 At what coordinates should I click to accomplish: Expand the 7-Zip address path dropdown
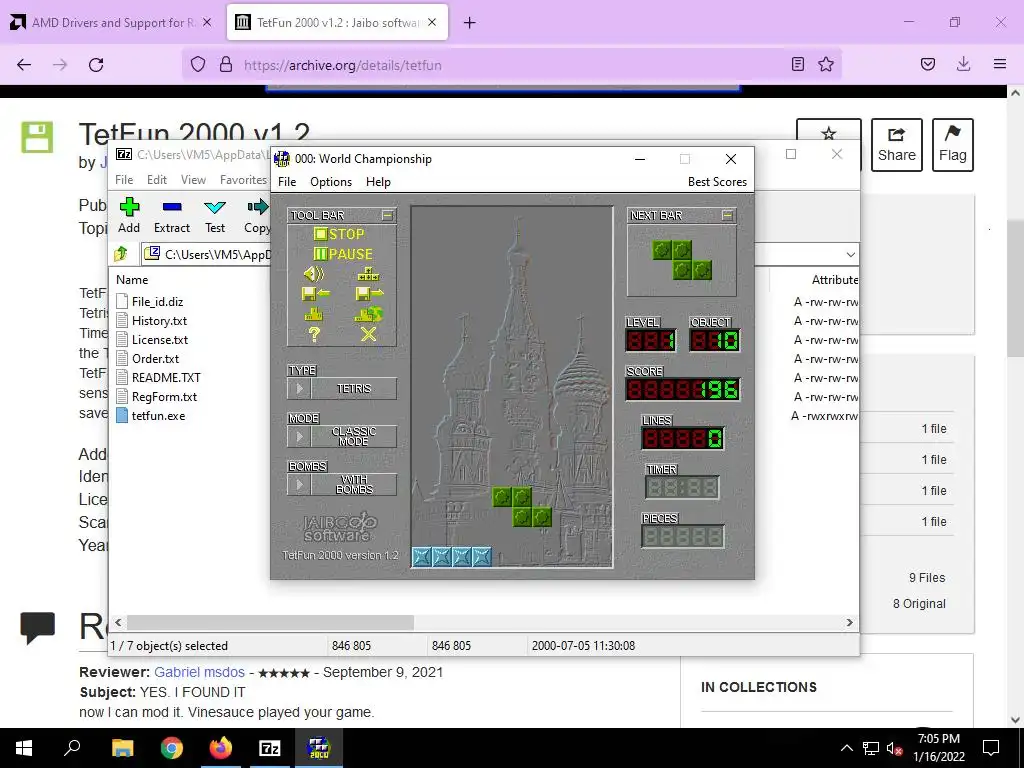pyautogui.click(x=850, y=254)
